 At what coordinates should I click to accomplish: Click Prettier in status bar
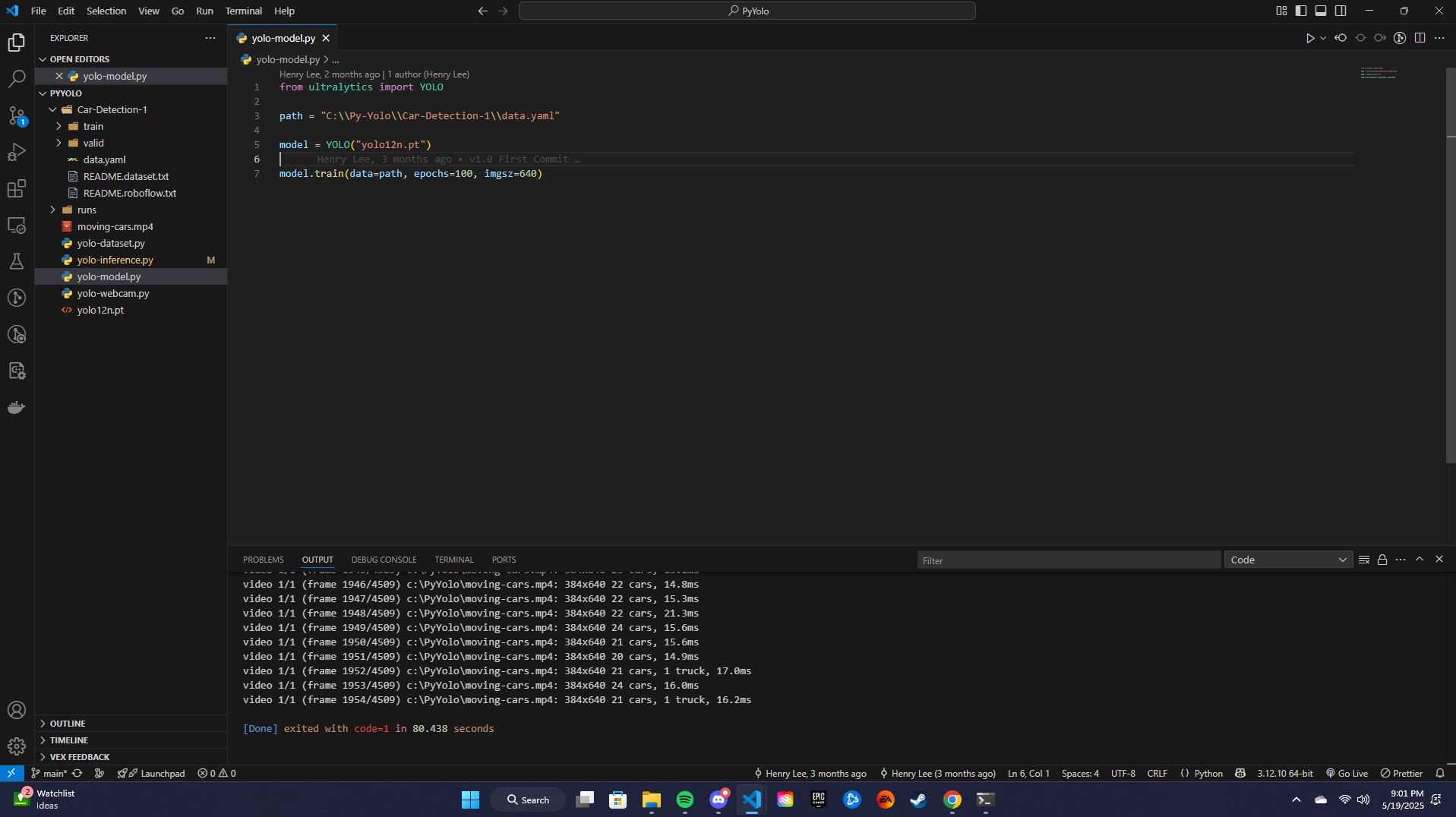1401,773
